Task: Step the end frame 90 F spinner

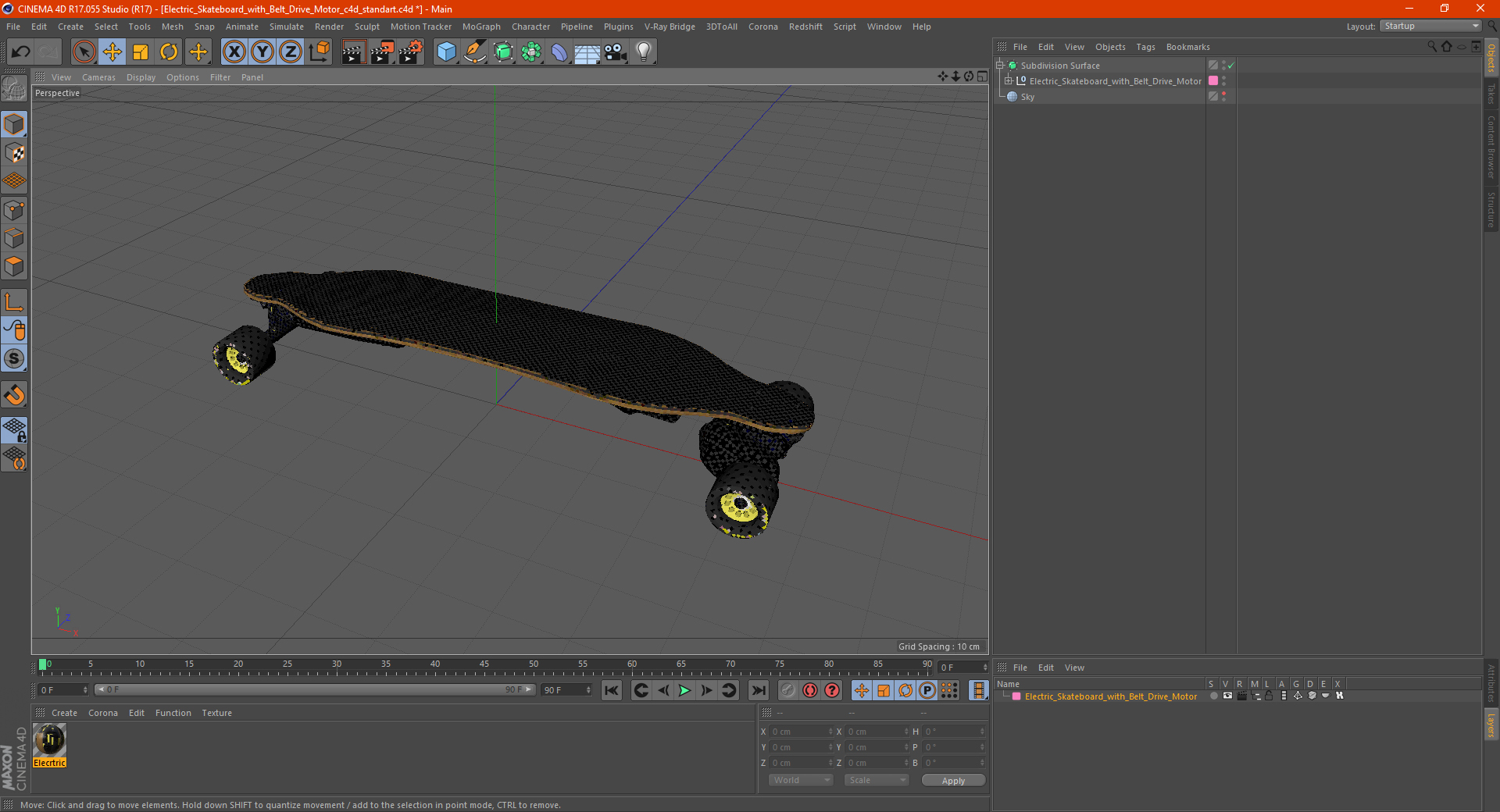Action: [588, 690]
